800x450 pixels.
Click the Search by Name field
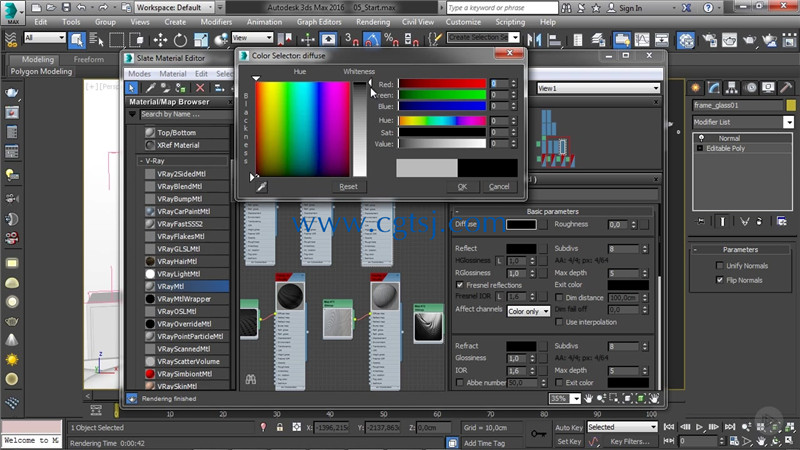(x=185, y=114)
